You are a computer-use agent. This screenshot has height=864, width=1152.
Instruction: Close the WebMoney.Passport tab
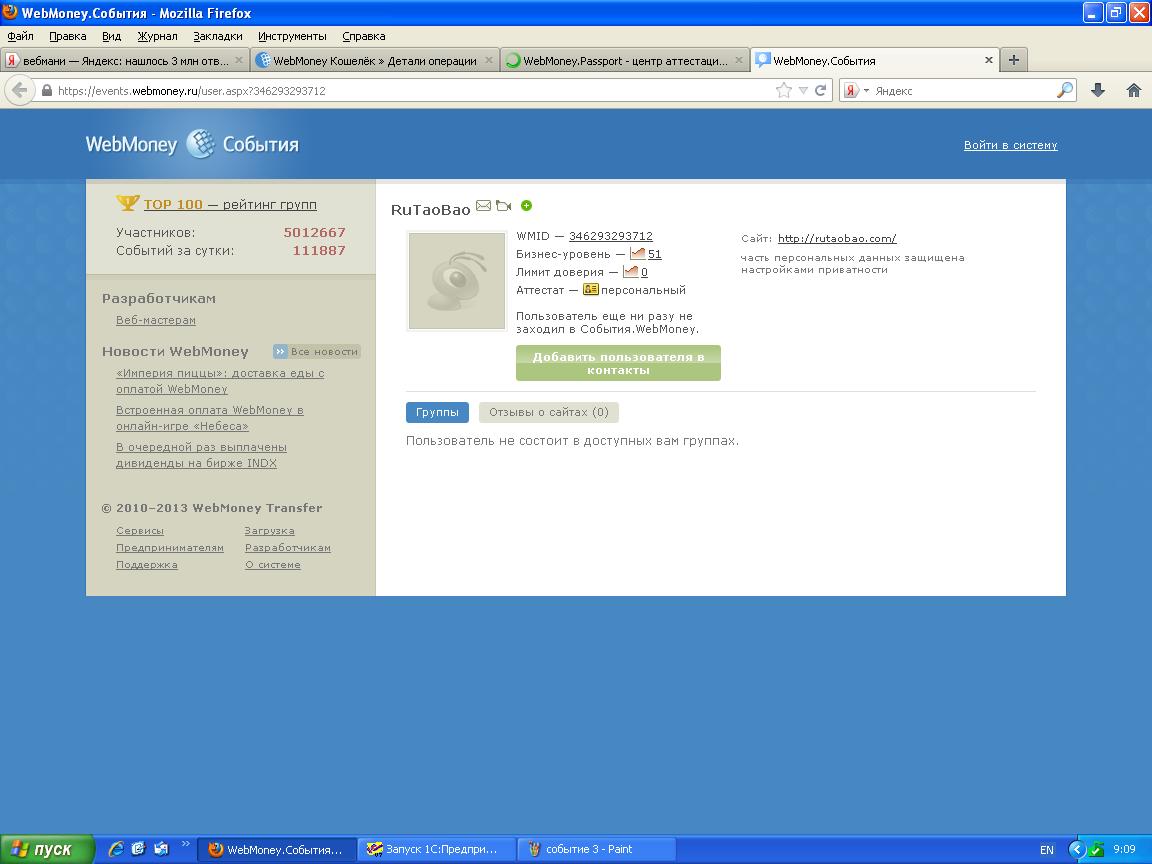pos(739,60)
